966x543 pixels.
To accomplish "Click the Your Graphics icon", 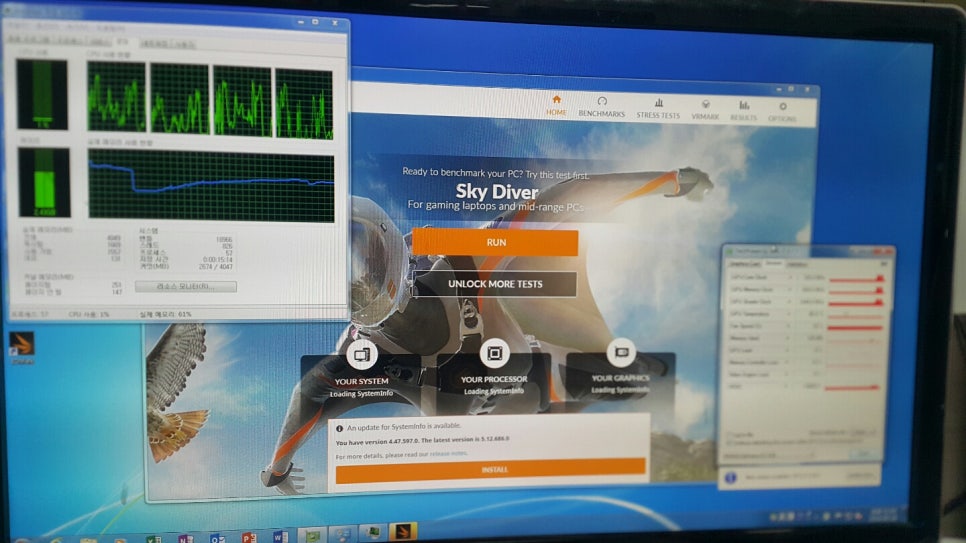I will (621, 352).
